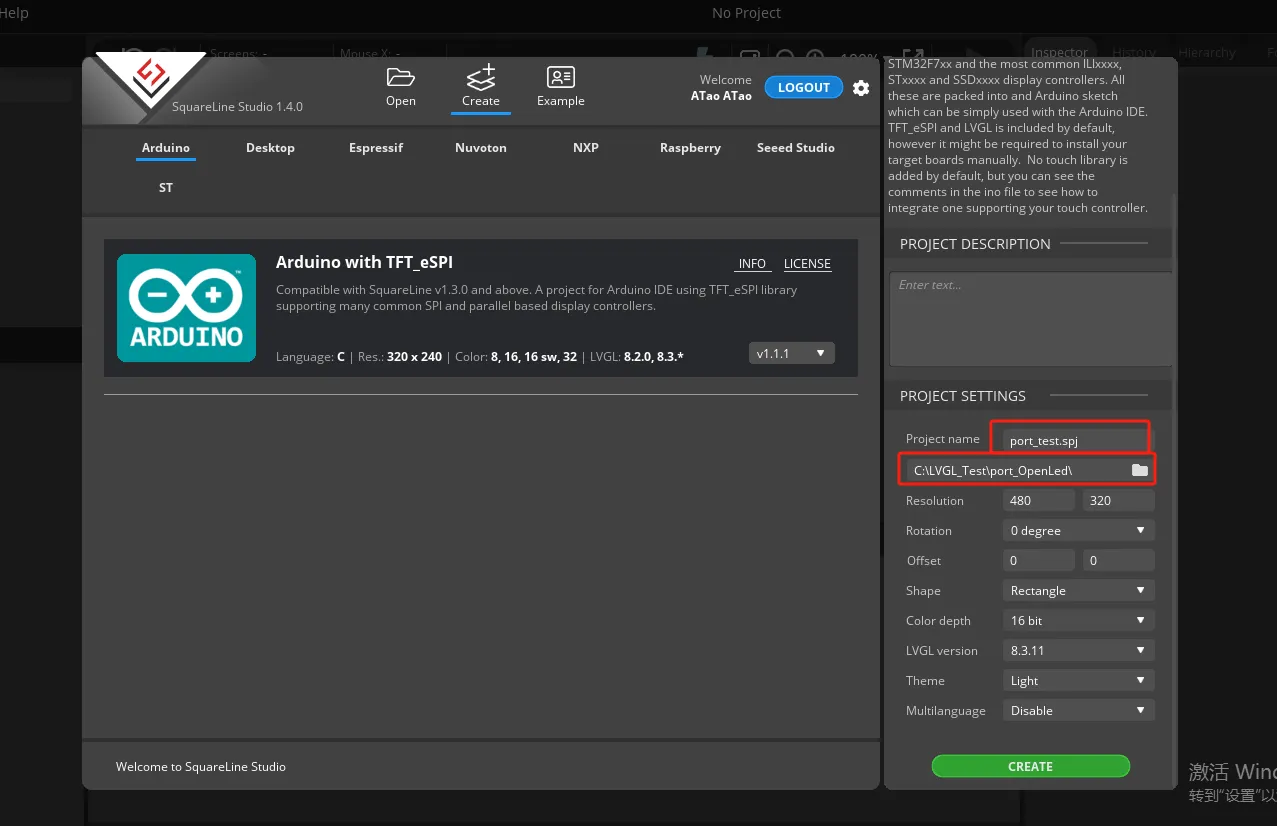Open the Multilanguage dropdown
1277x826 pixels.
tap(1078, 711)
